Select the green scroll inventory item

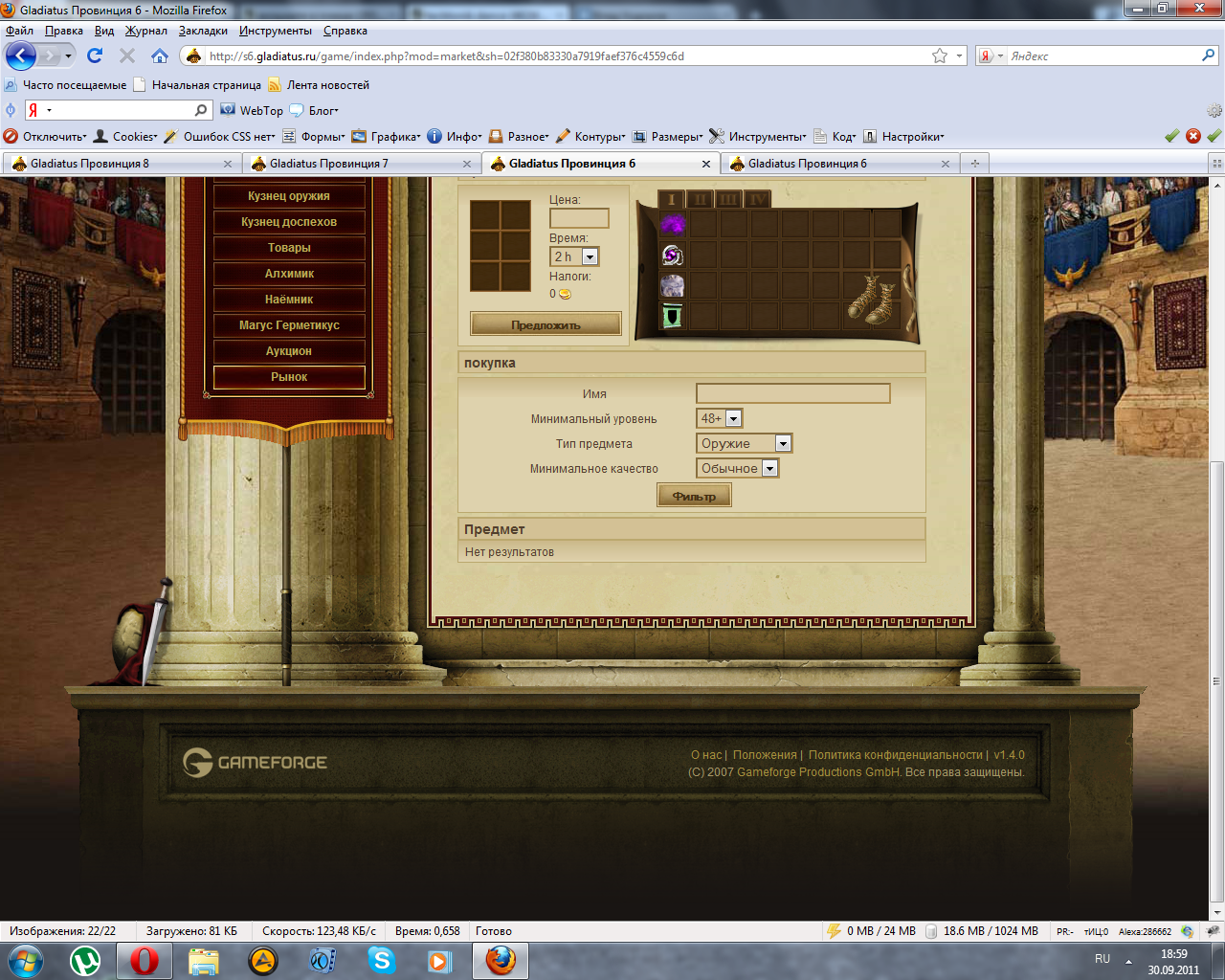(673, 316)
